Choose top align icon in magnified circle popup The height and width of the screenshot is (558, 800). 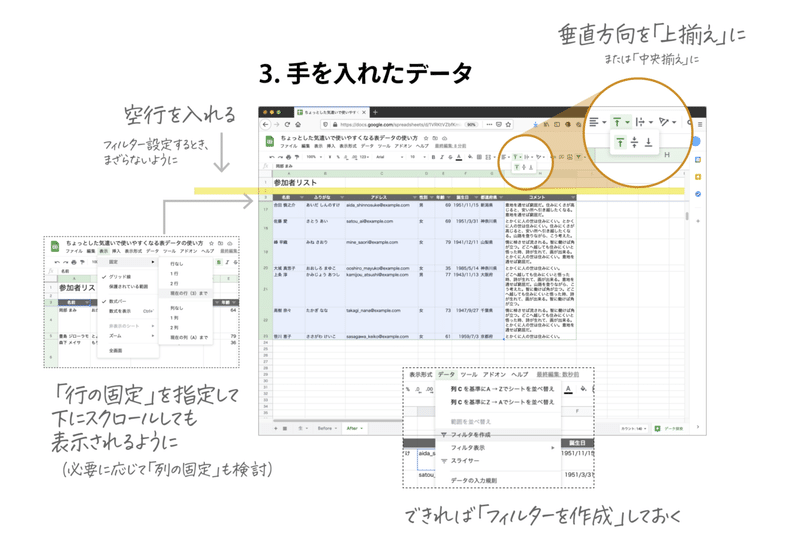click(620, 142)
